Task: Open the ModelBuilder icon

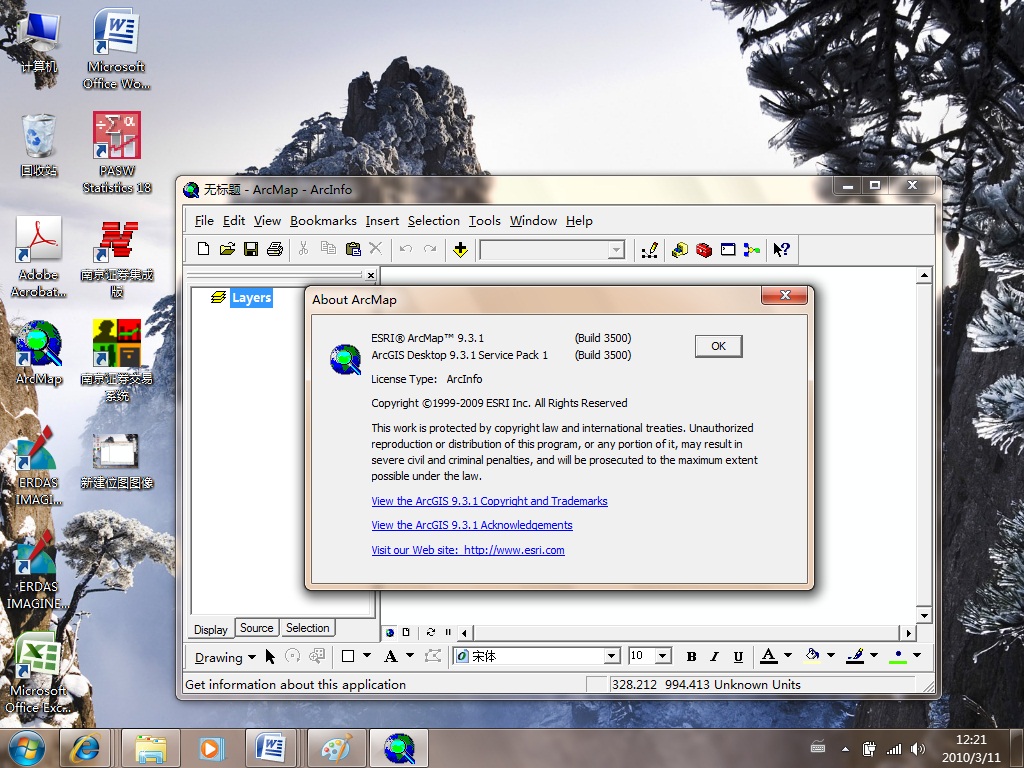Action: tap(752, 249)
